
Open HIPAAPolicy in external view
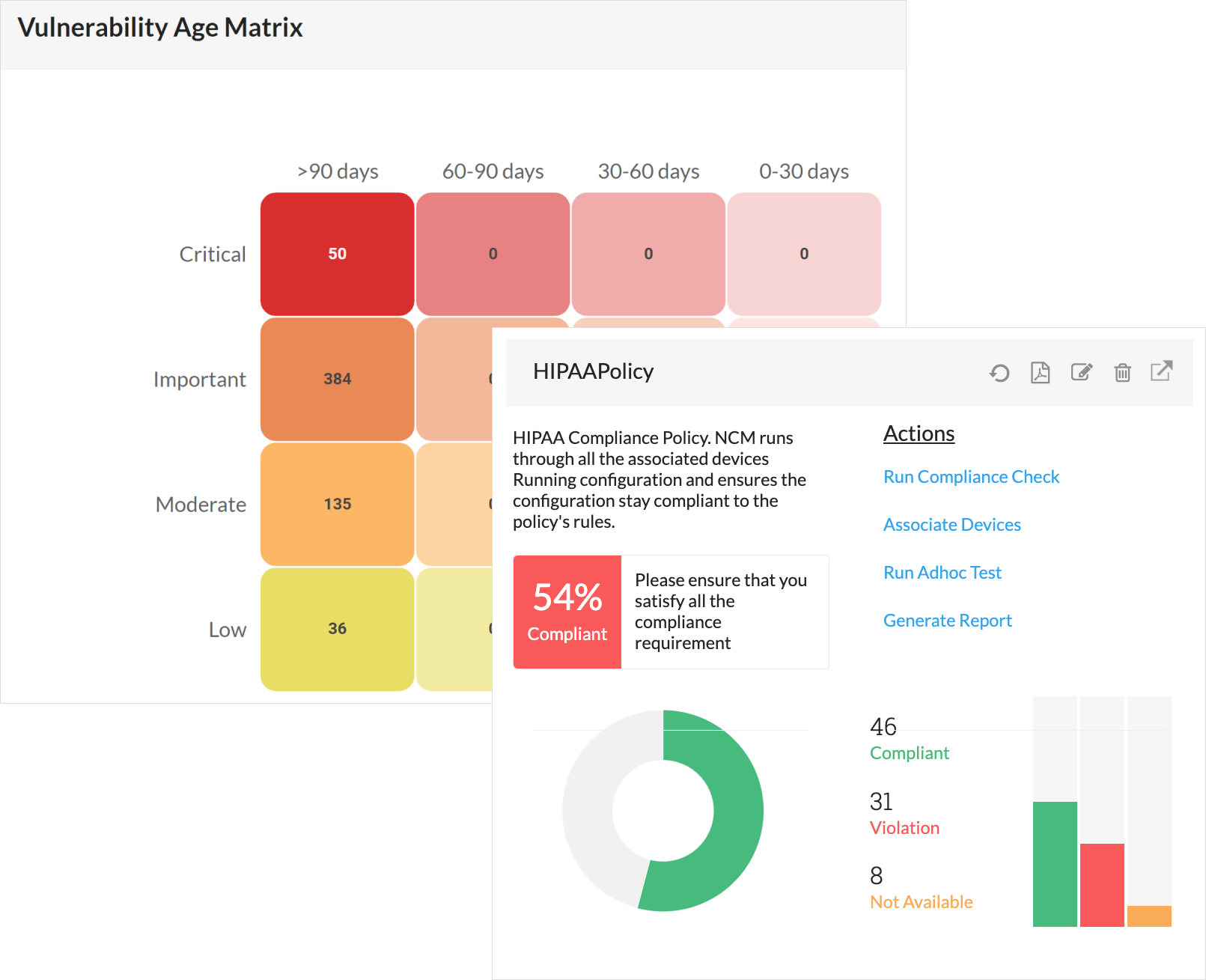[x=1162, y=371]
